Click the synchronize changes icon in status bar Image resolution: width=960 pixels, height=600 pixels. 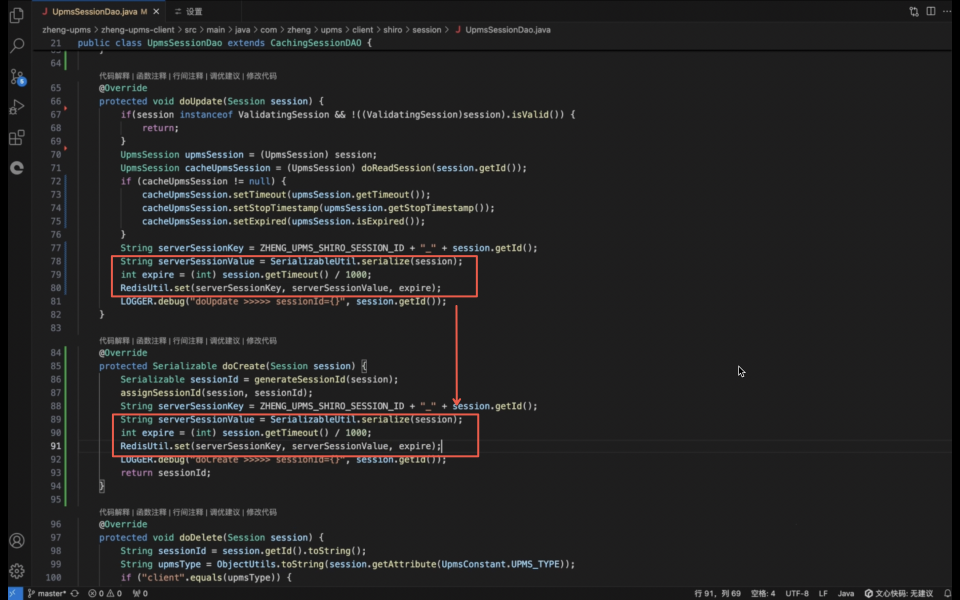[x=75, y=593]
